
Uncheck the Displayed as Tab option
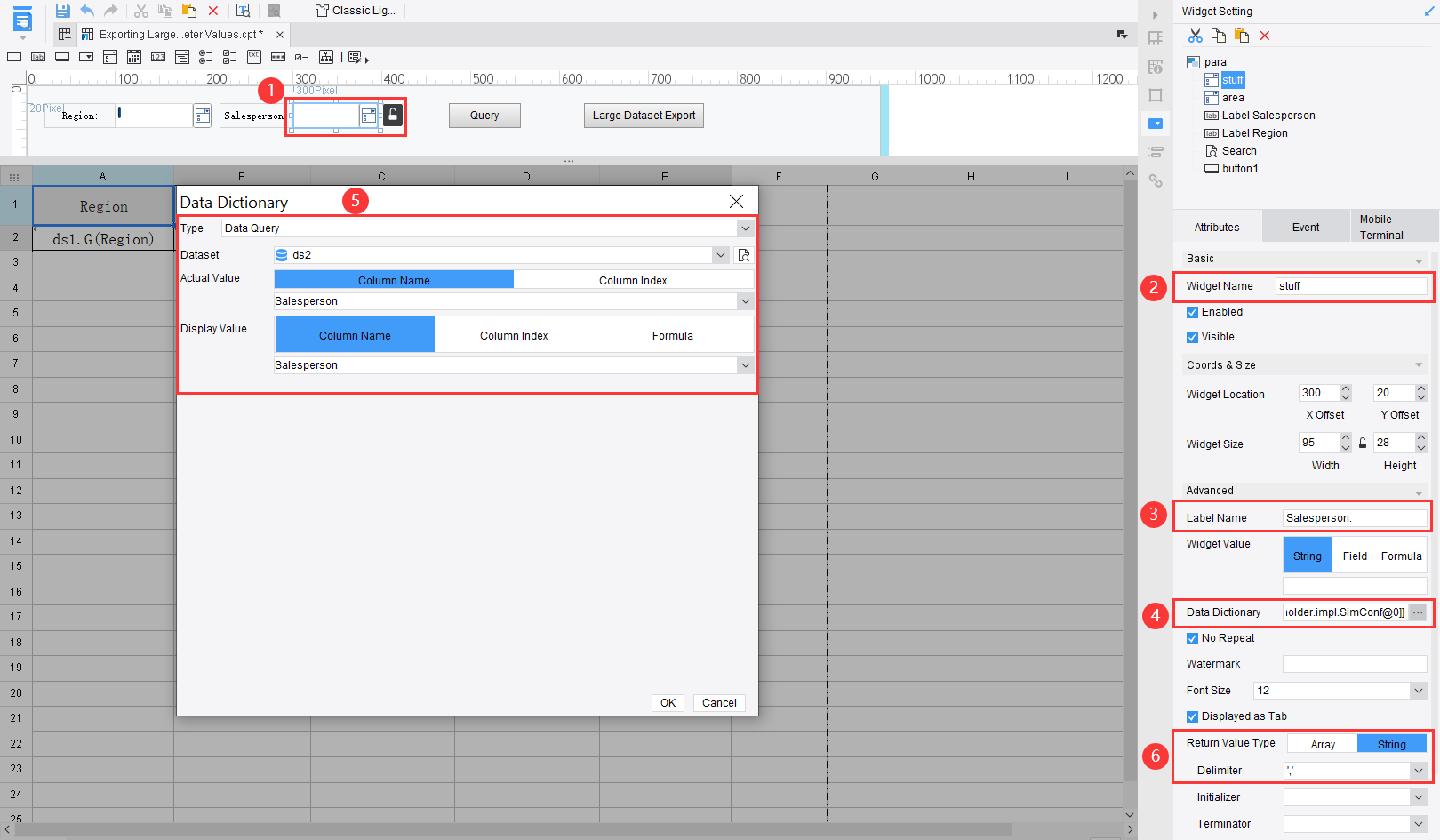point(1193,716)
